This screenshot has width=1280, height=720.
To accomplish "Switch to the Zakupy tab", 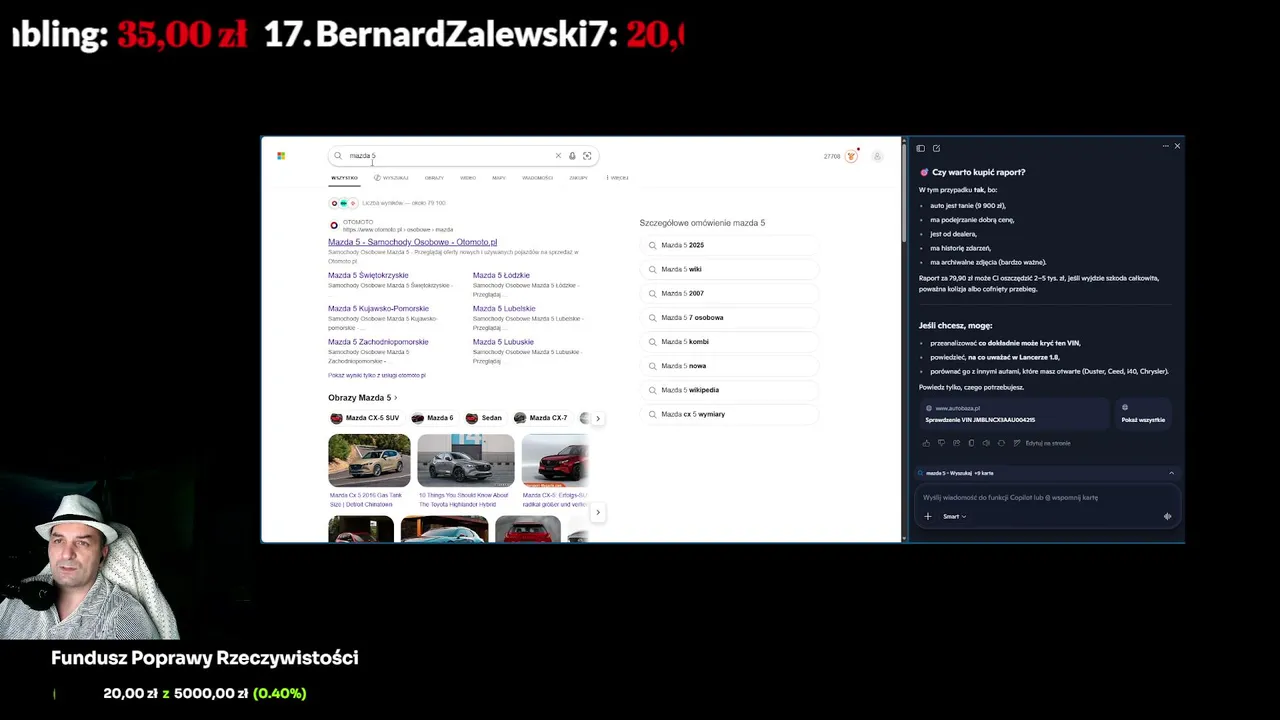I will click(579, 178).
